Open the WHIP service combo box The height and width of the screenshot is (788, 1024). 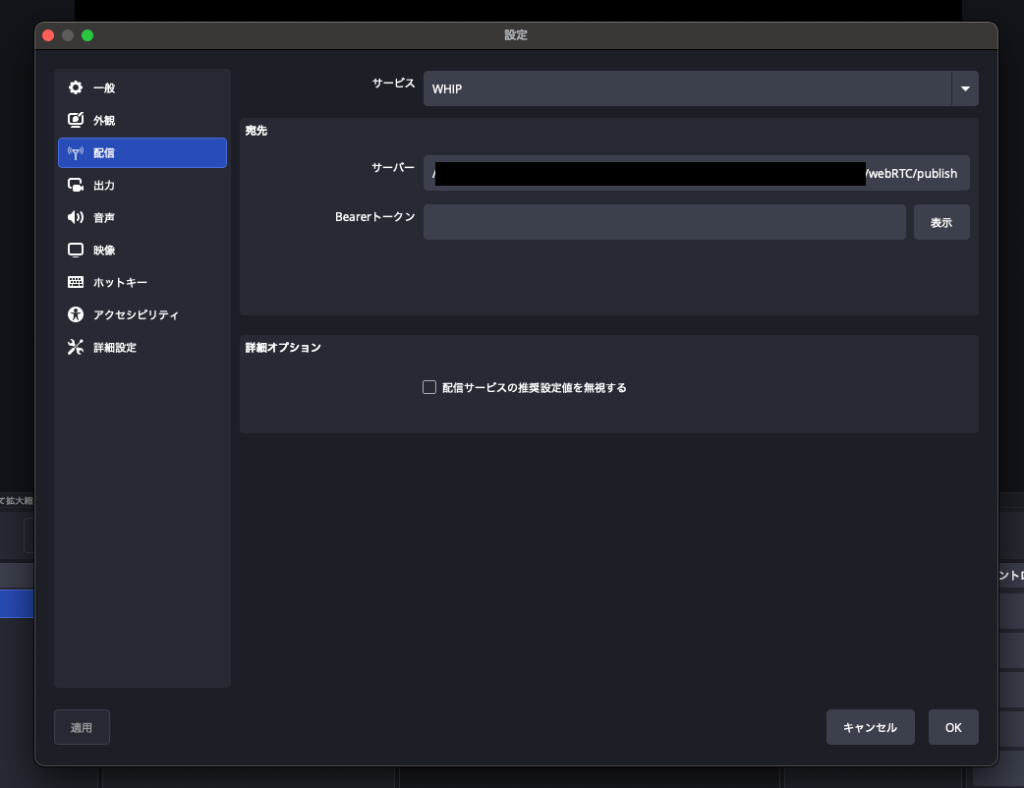coord(687,89)
